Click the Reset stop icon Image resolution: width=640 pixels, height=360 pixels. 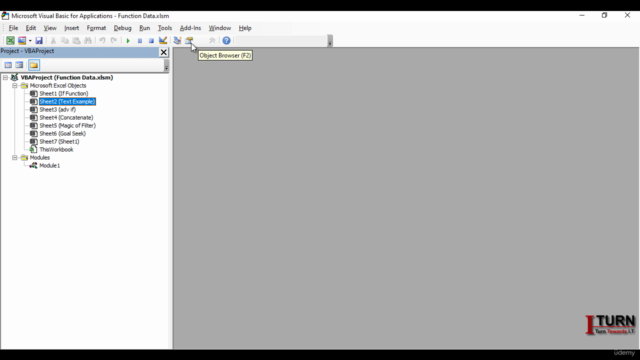[151, 40]
